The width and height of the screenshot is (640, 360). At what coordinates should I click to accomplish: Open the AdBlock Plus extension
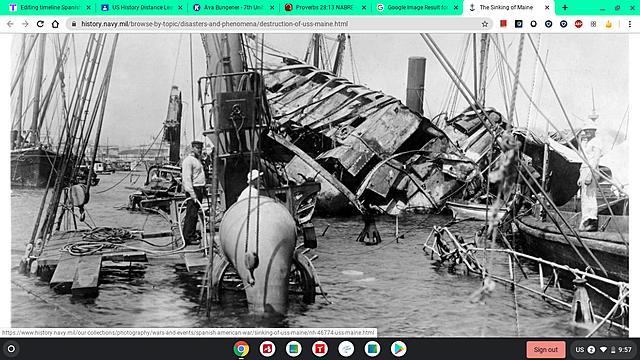click(x=578, y=24)
